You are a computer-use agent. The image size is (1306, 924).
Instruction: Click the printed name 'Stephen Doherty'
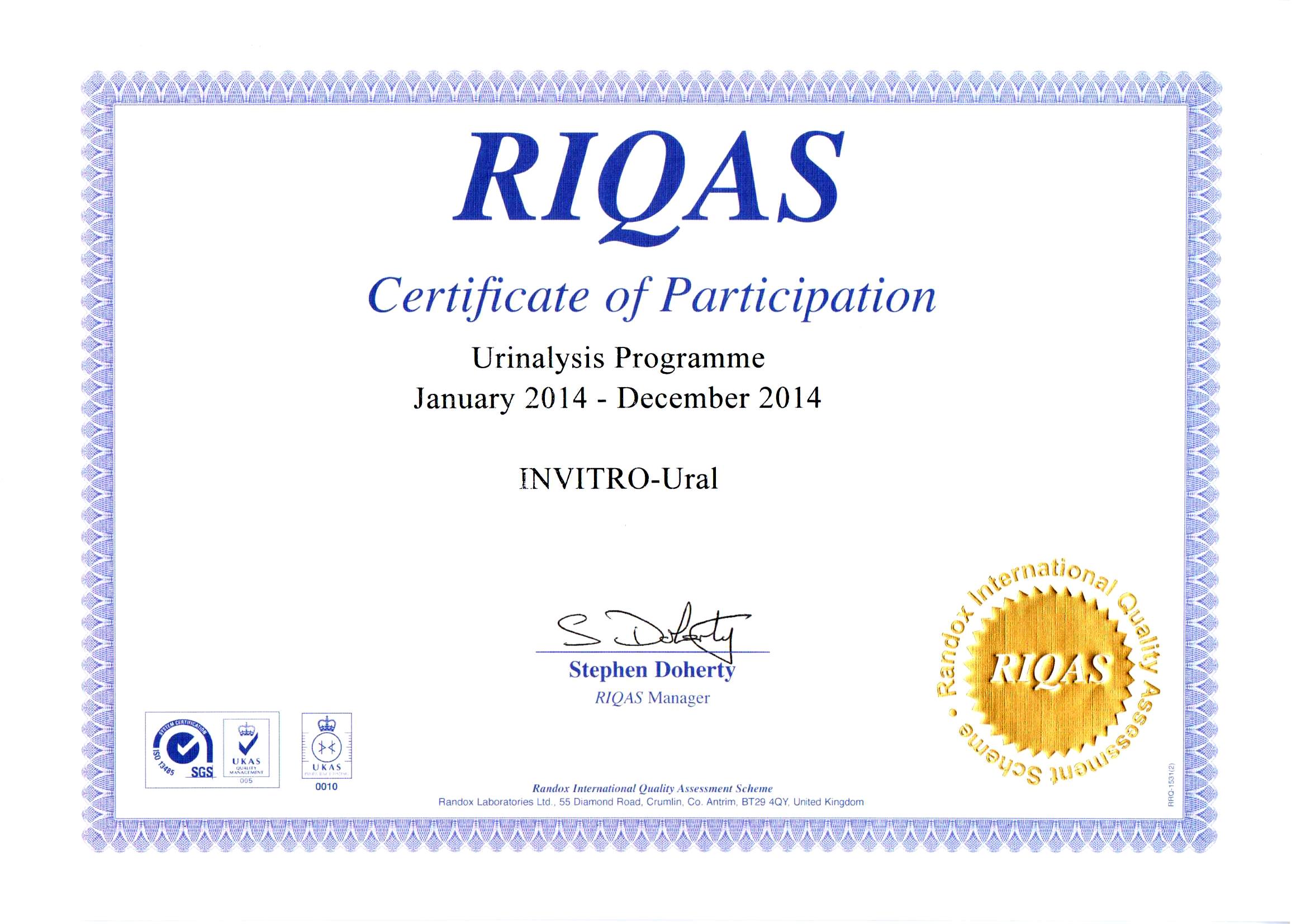[652, 670]
